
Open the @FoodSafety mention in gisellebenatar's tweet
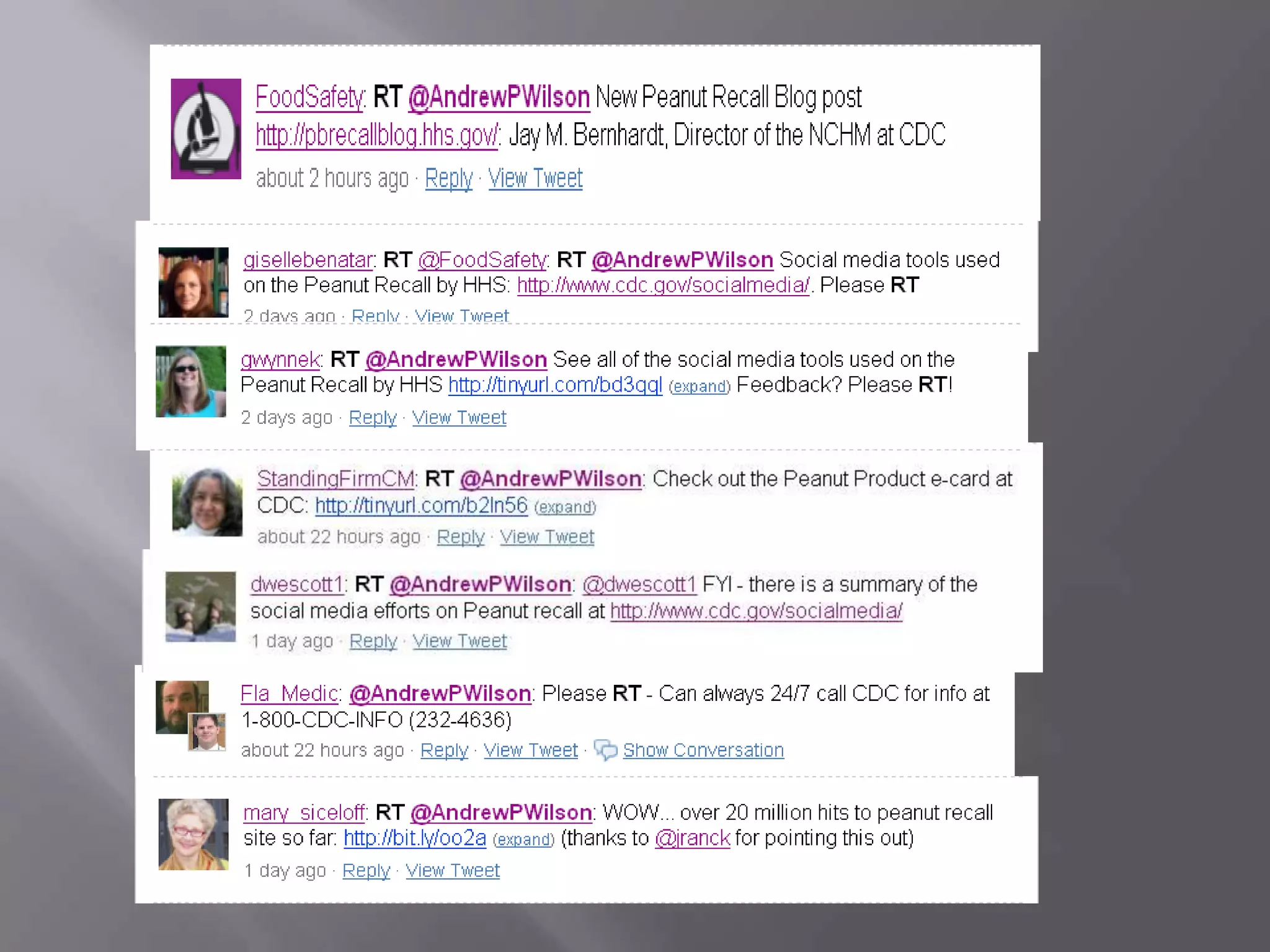pyautogui.click(x=482, y=260)
